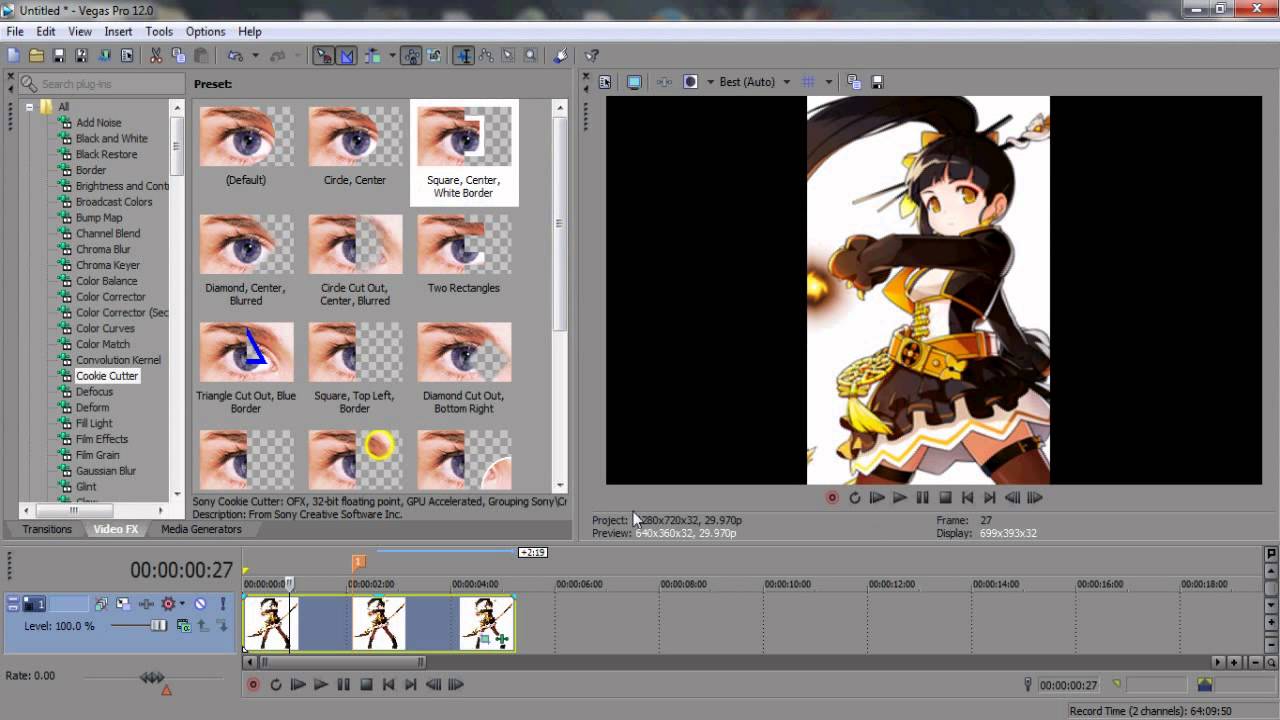The width and height of the screenshot is (1280, 720).
Task: Choose the Circle, Center preset thumbnail
Action: 355,136
